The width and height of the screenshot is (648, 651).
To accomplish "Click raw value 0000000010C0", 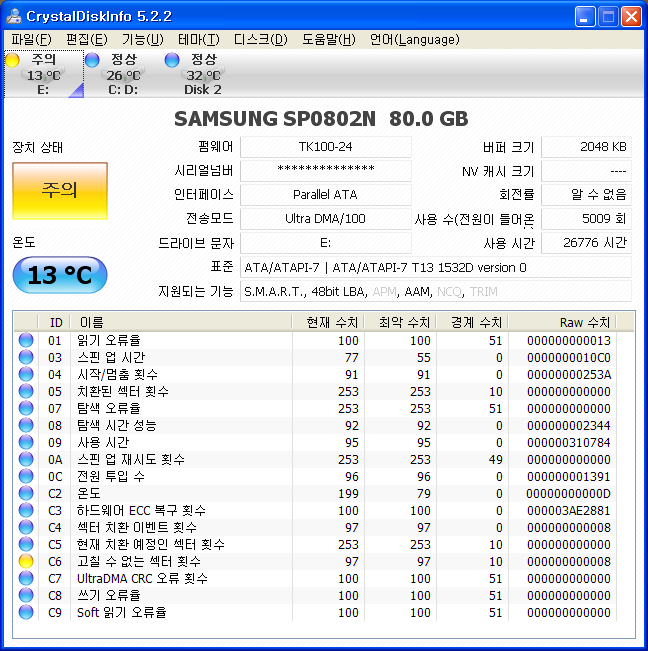I will pyautogui.click(x=568, y=357).
